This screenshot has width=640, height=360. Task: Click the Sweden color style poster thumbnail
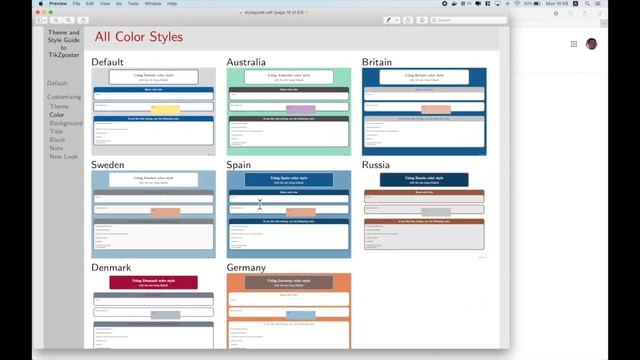(153, 214)
